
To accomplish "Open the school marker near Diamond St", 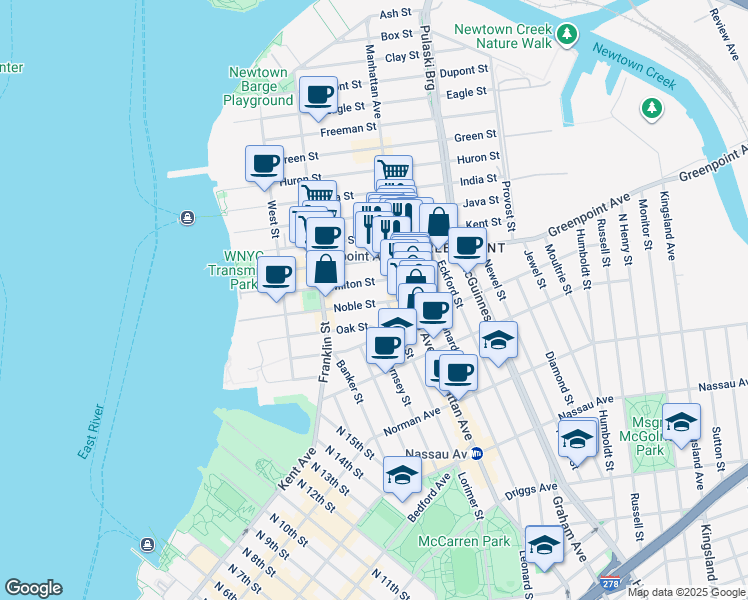I will pos(577,439).
